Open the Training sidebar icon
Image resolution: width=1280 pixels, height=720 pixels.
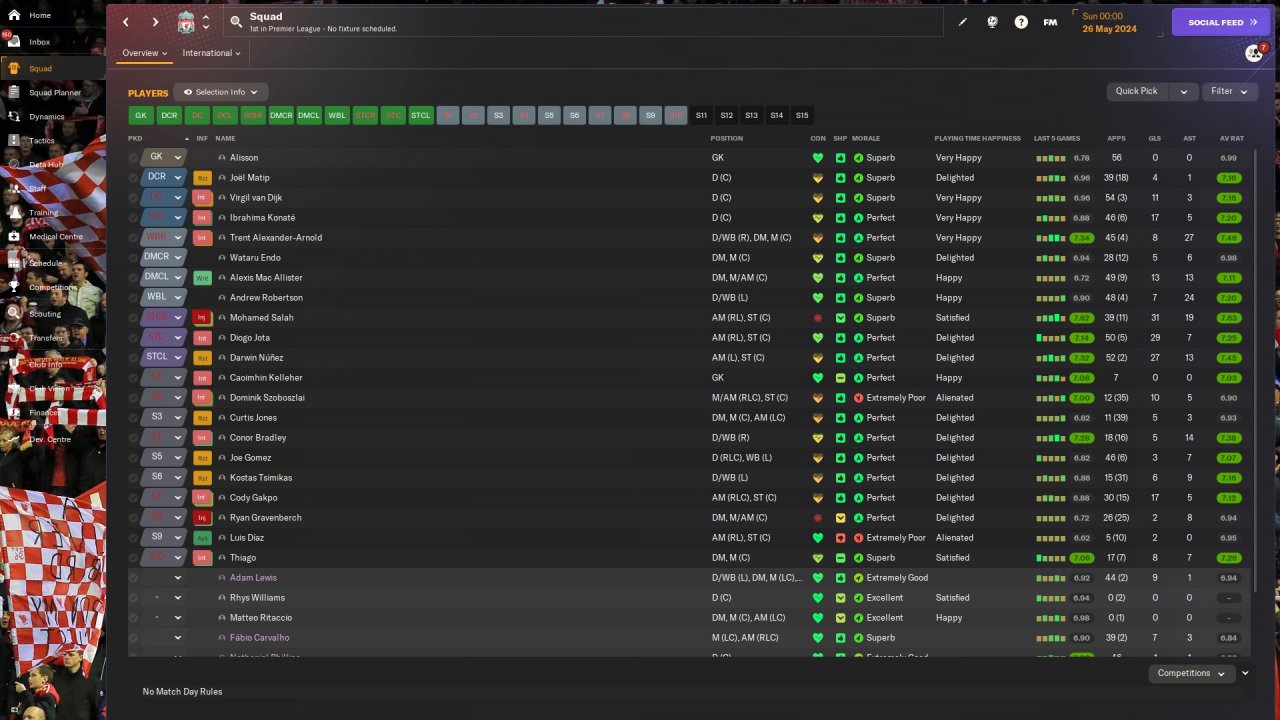tap(13, 212)
